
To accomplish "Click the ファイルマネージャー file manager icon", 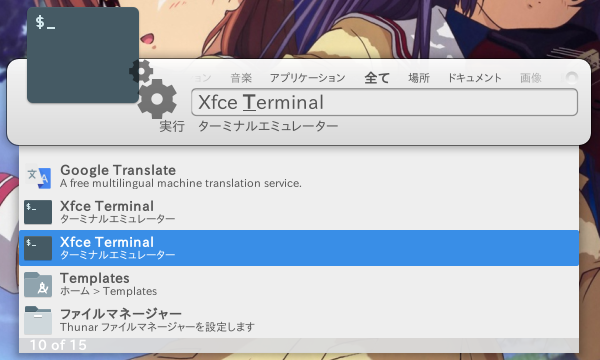I will (38, 320).
